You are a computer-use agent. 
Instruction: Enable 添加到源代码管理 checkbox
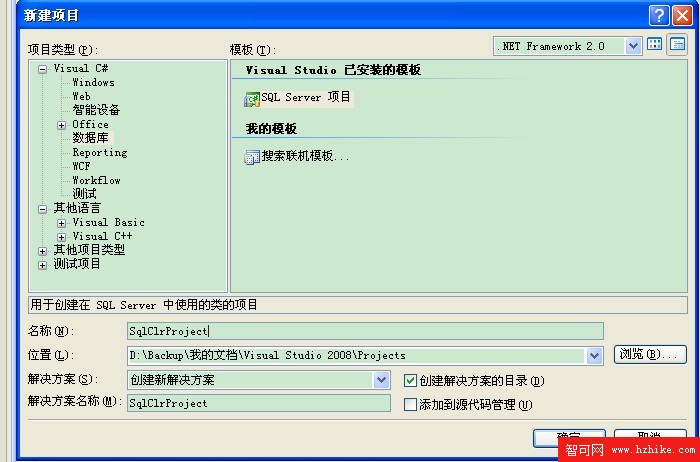410,404
